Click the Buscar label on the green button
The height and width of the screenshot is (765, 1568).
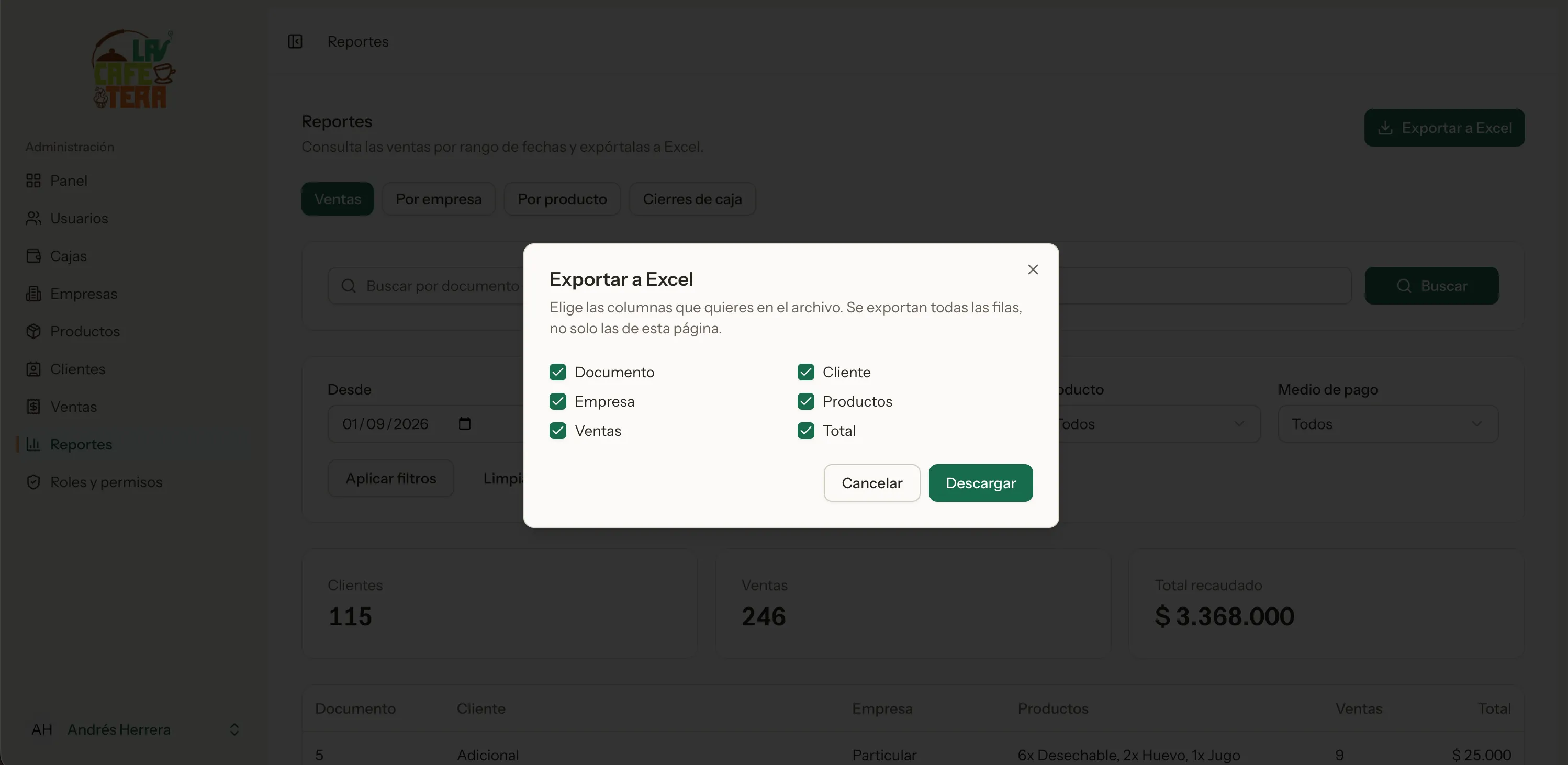pos(1444,286)
